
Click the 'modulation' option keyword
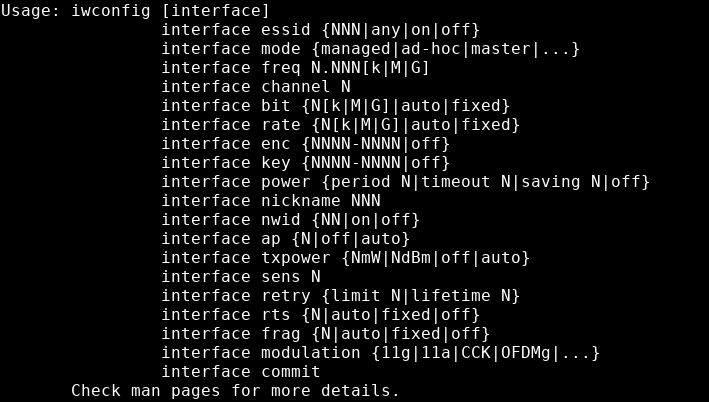(x=310, y=353)
